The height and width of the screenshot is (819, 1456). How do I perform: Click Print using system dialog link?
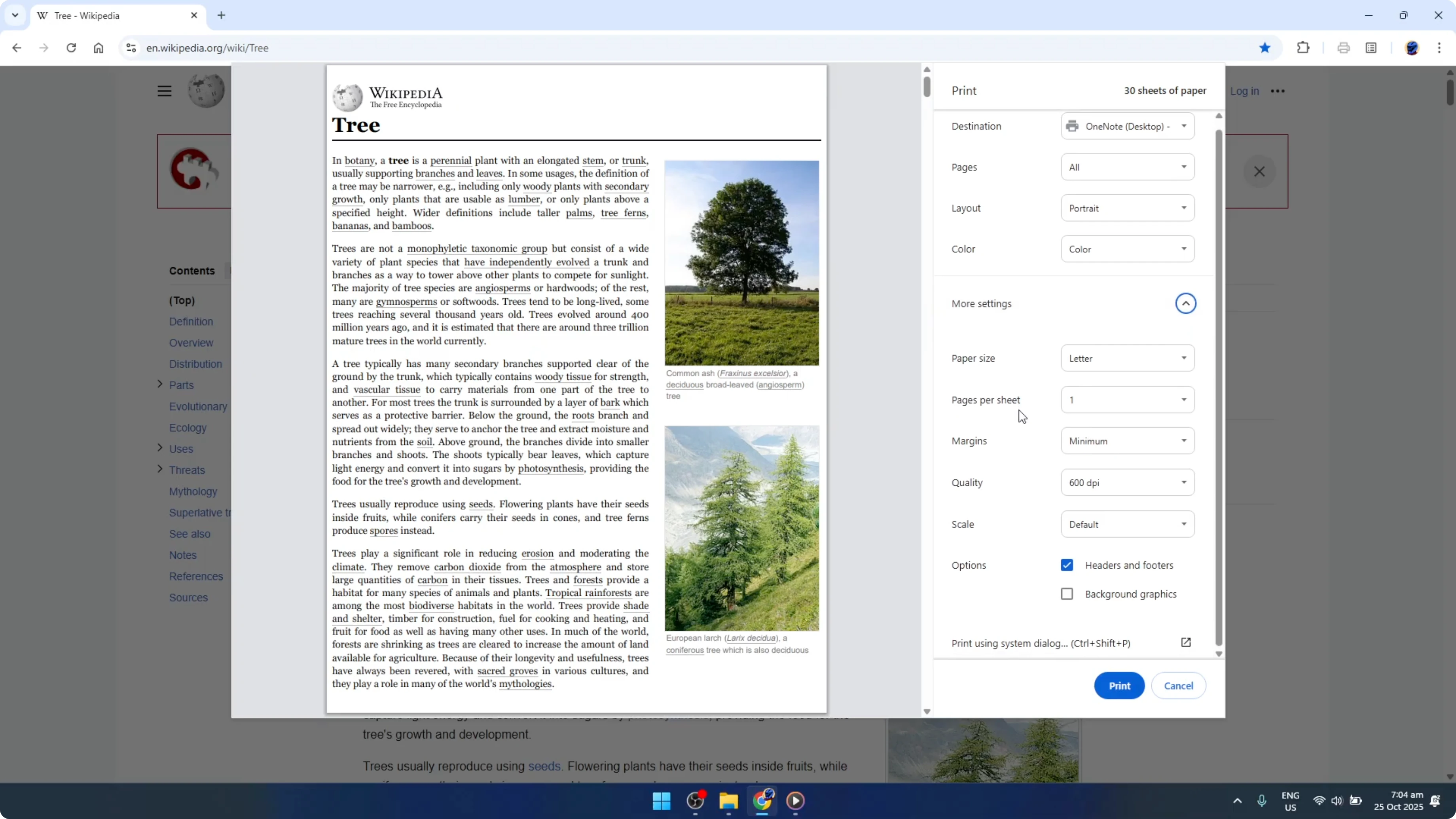tap(1041, 643)
